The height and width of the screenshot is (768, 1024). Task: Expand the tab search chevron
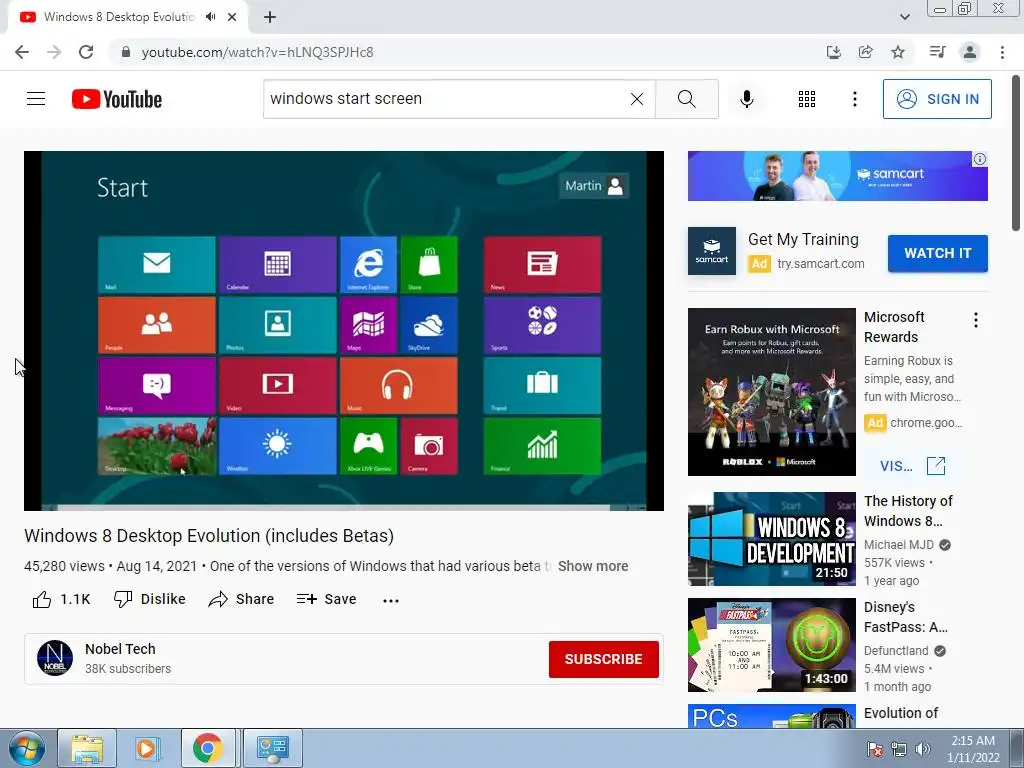point(904,17)
